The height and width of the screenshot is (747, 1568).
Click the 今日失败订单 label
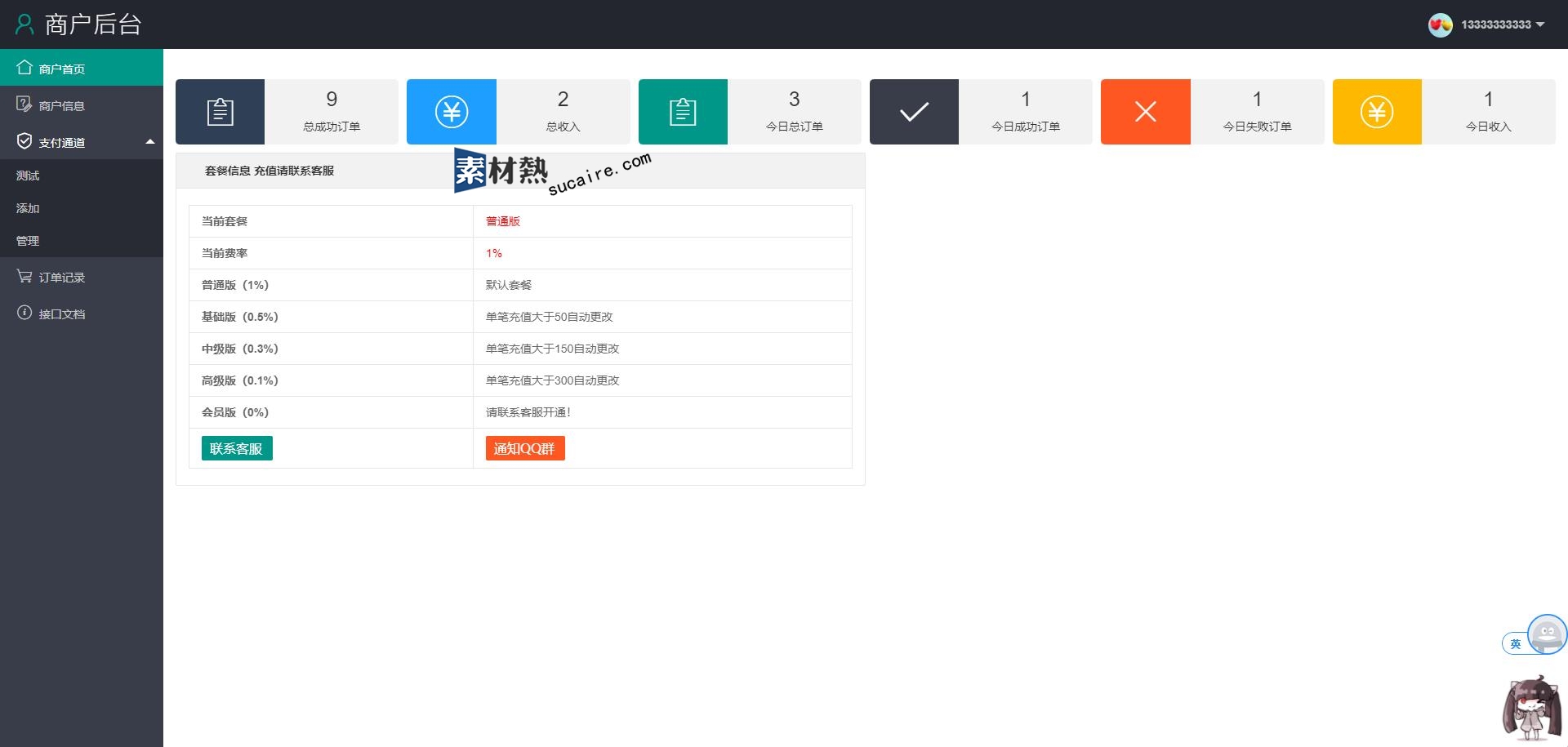(1257, 127)
